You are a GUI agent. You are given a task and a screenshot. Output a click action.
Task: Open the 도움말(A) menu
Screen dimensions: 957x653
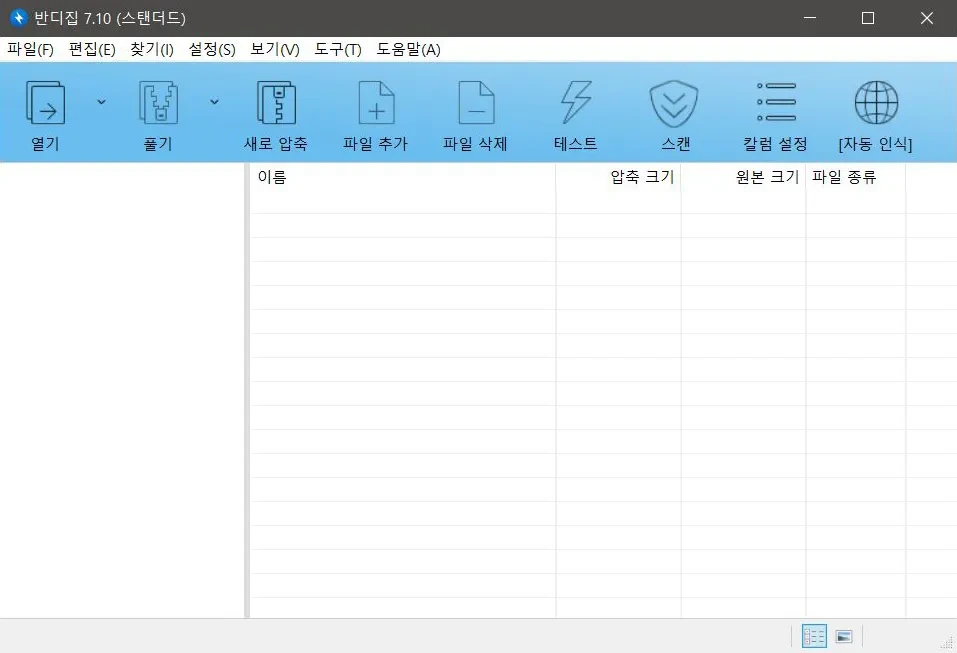[x=408, y=49]
